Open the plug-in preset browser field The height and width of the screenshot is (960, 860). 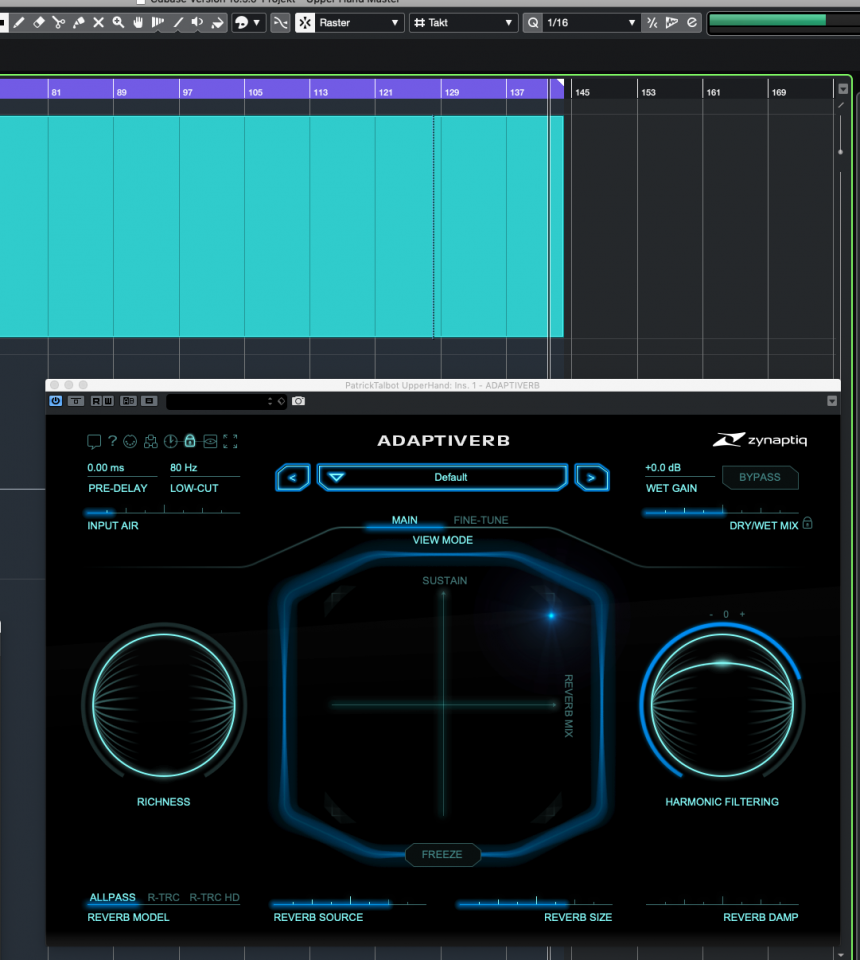pos(215,402)
